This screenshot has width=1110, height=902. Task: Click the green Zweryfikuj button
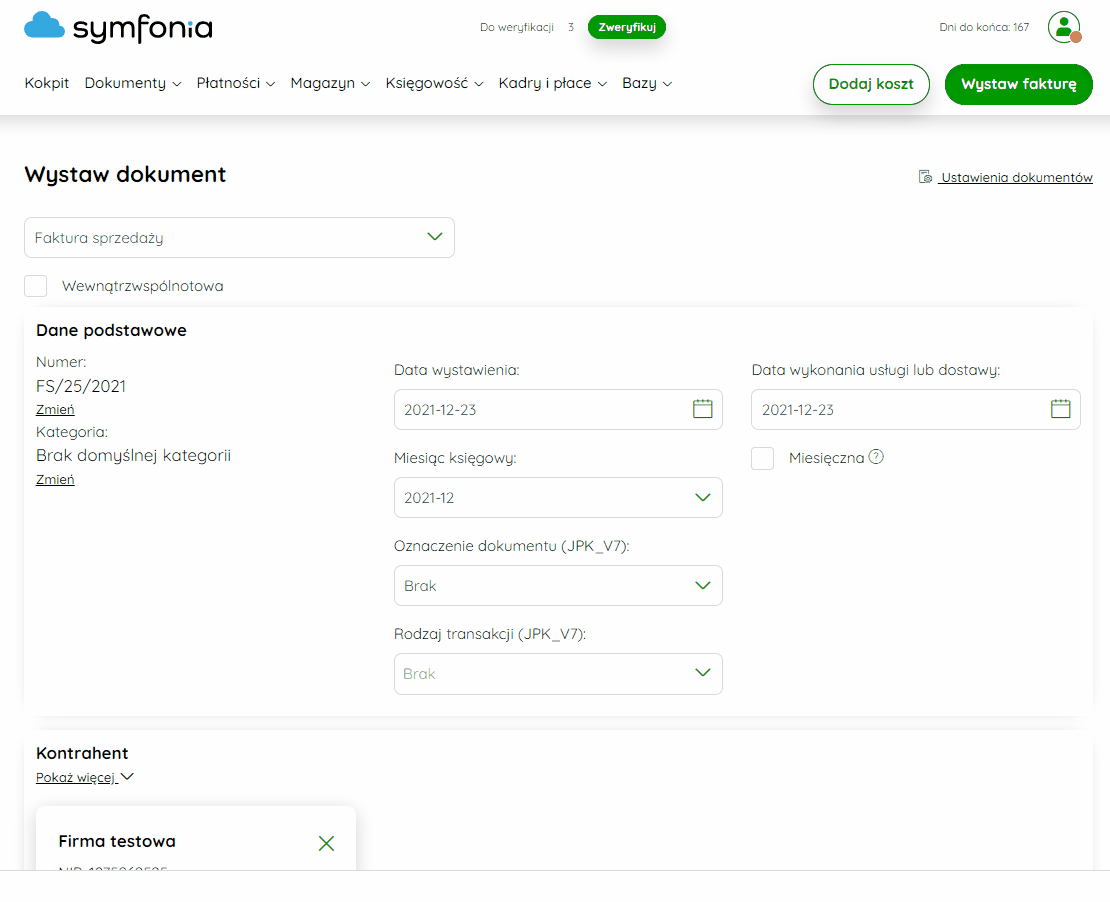(626, 27)
